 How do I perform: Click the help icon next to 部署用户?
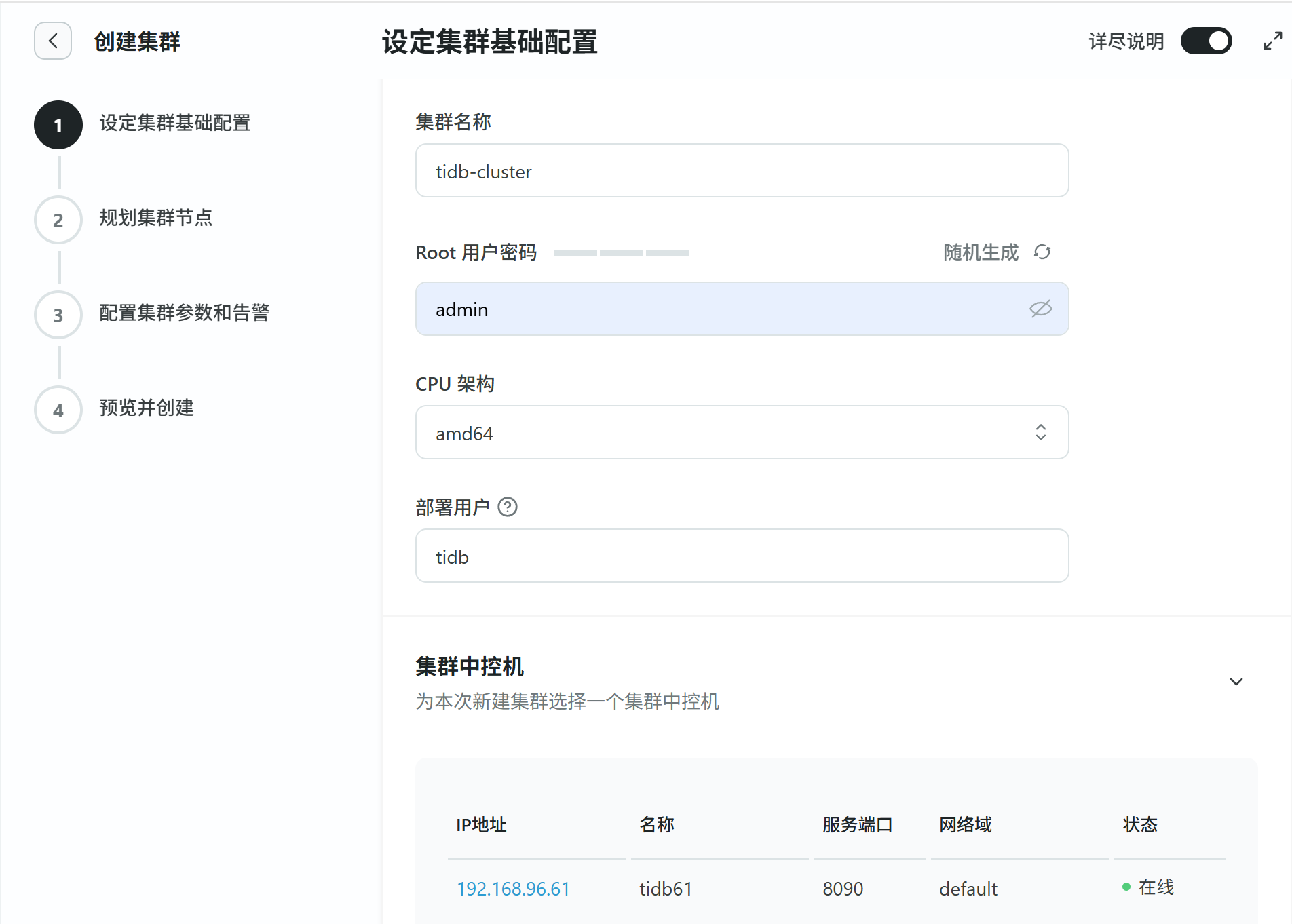[507, 507]
